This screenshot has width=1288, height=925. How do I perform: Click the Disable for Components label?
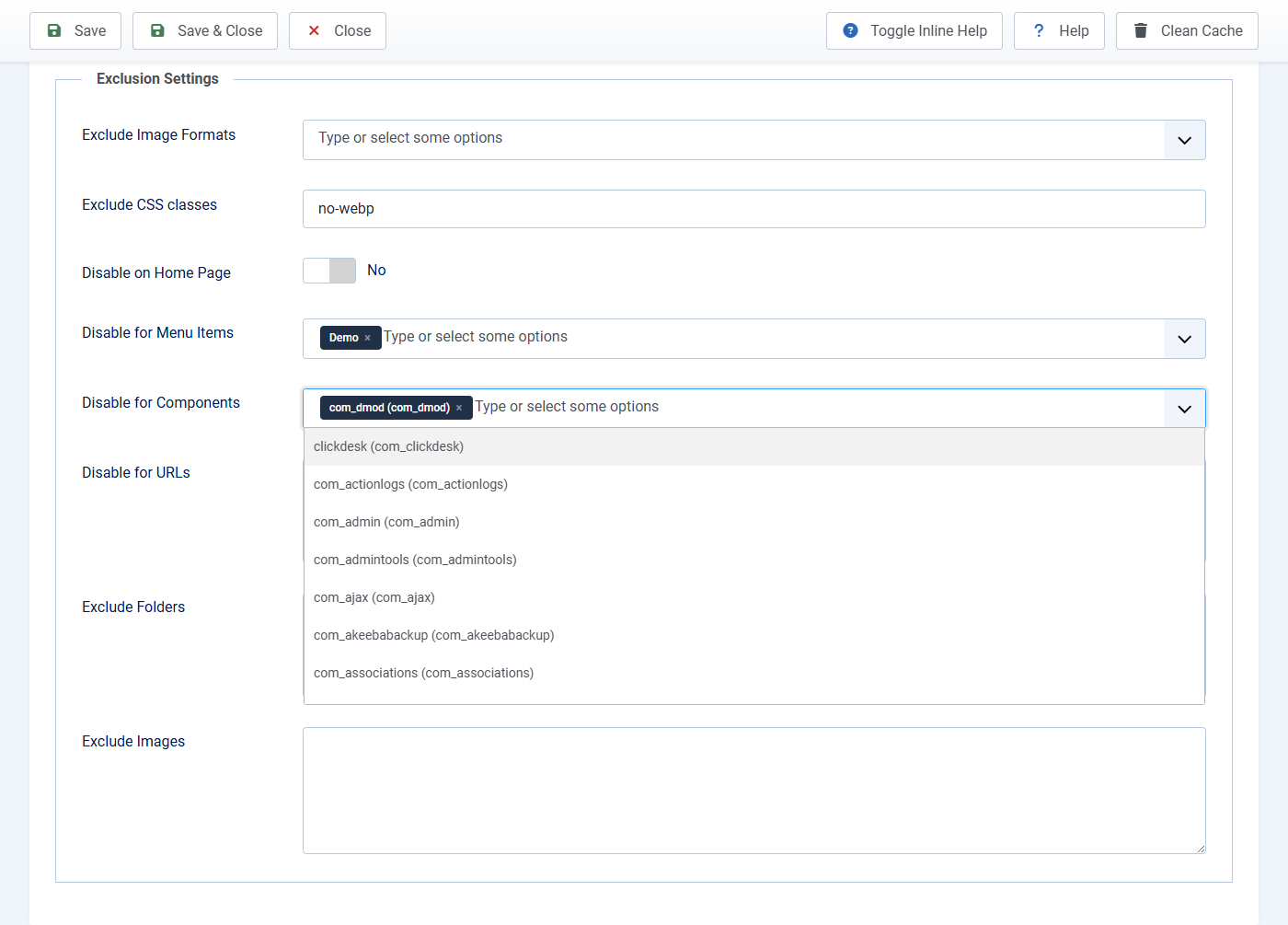pos(161,403)
